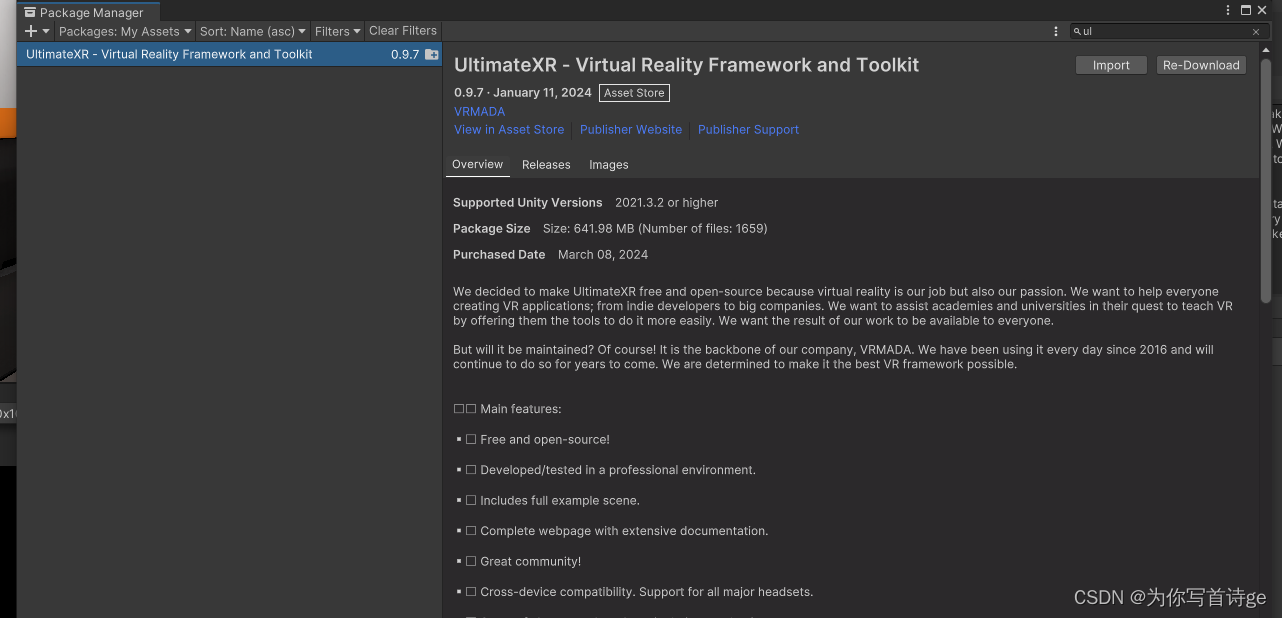Viewport: 1282px width, 618px height.
Task: Switch to the Releases tab
Action: pos(546,165)
